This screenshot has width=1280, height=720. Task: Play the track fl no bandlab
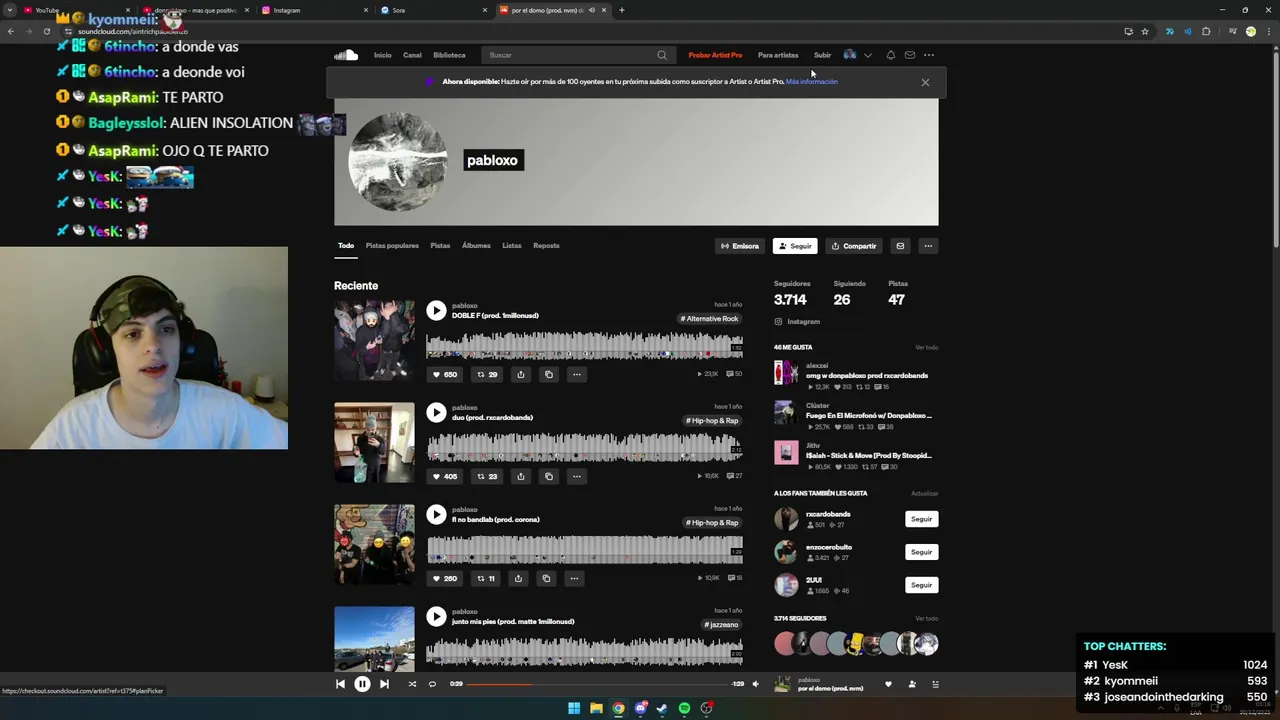tap(436, 514)
